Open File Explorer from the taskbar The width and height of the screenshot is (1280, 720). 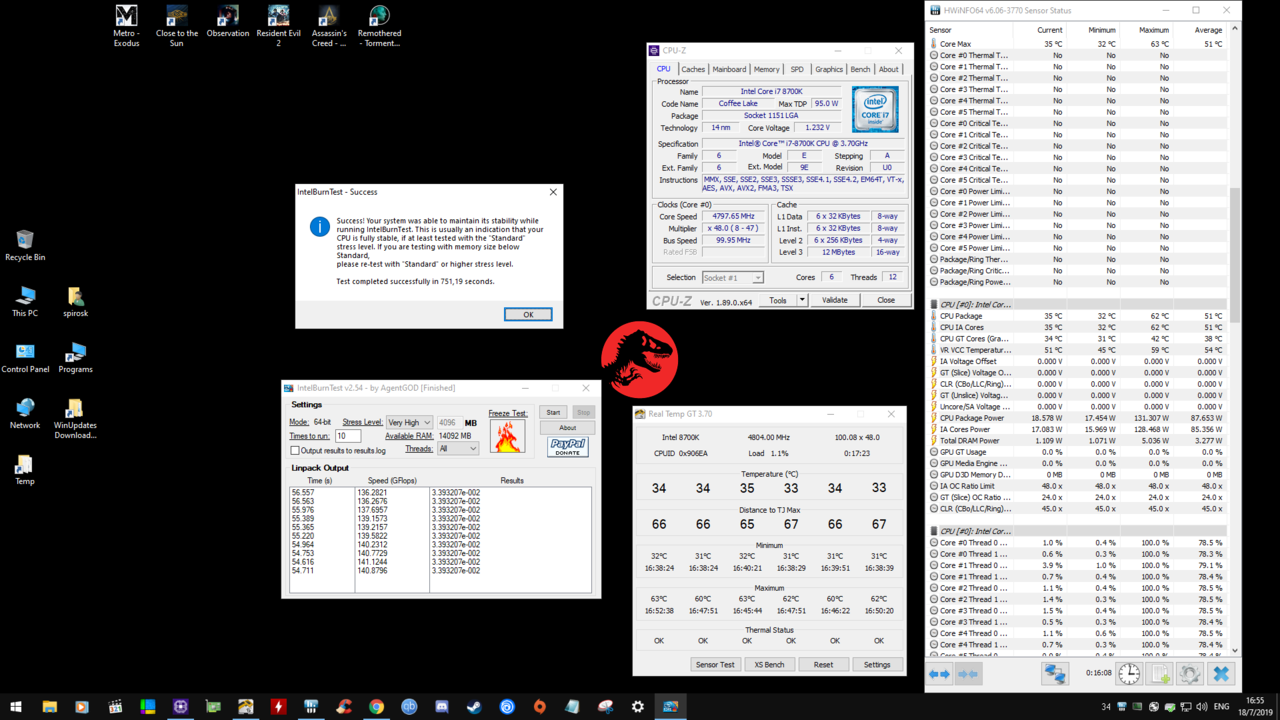49,706
